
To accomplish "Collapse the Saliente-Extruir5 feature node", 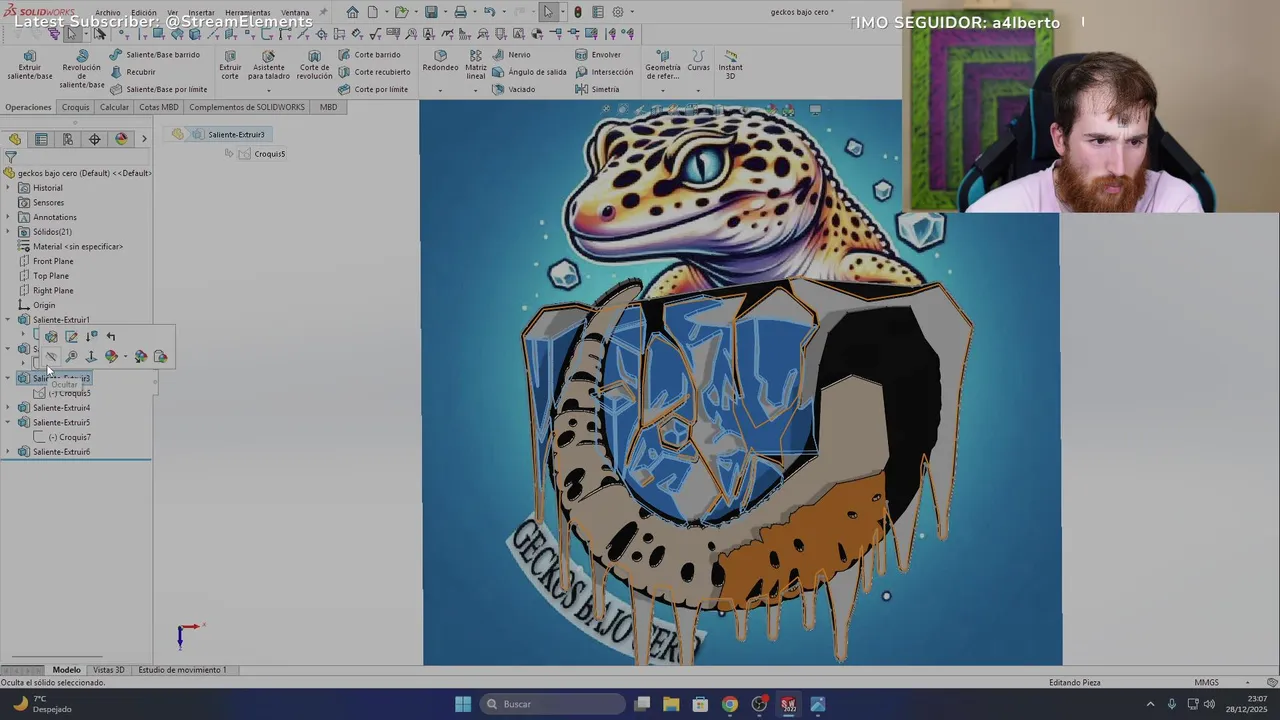I will point(9,422).
